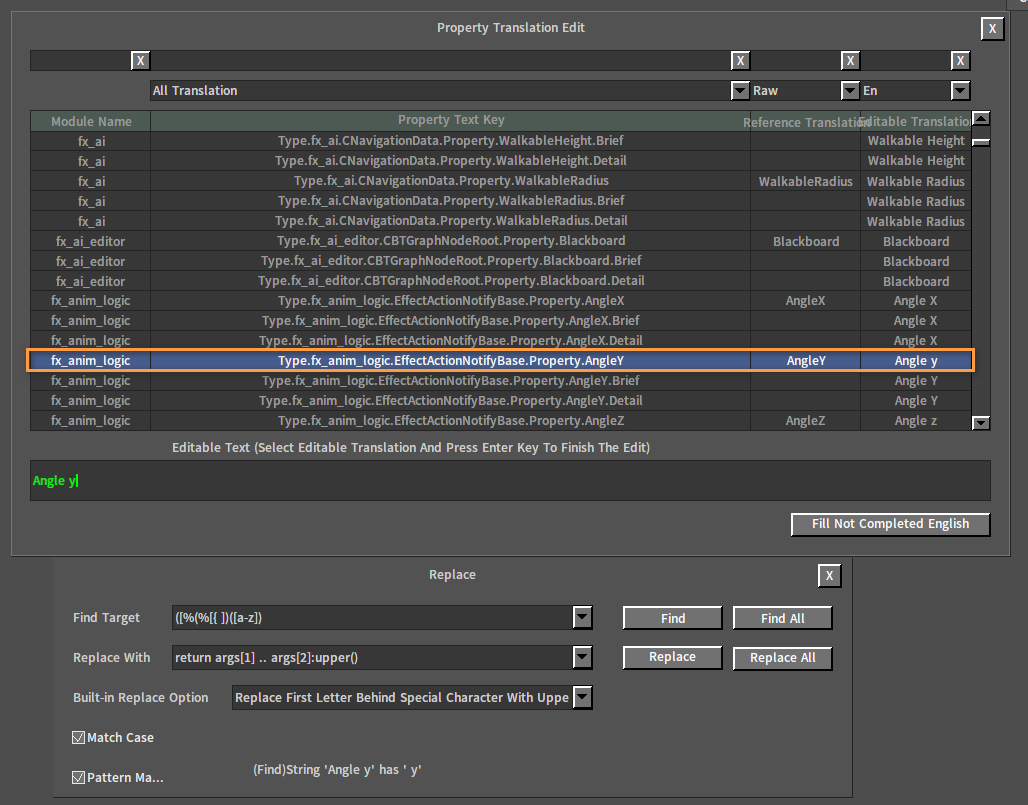Open the En editable language dropdown
The image size is (1028, 805).
pyautogui.click(x=960, y=90)
